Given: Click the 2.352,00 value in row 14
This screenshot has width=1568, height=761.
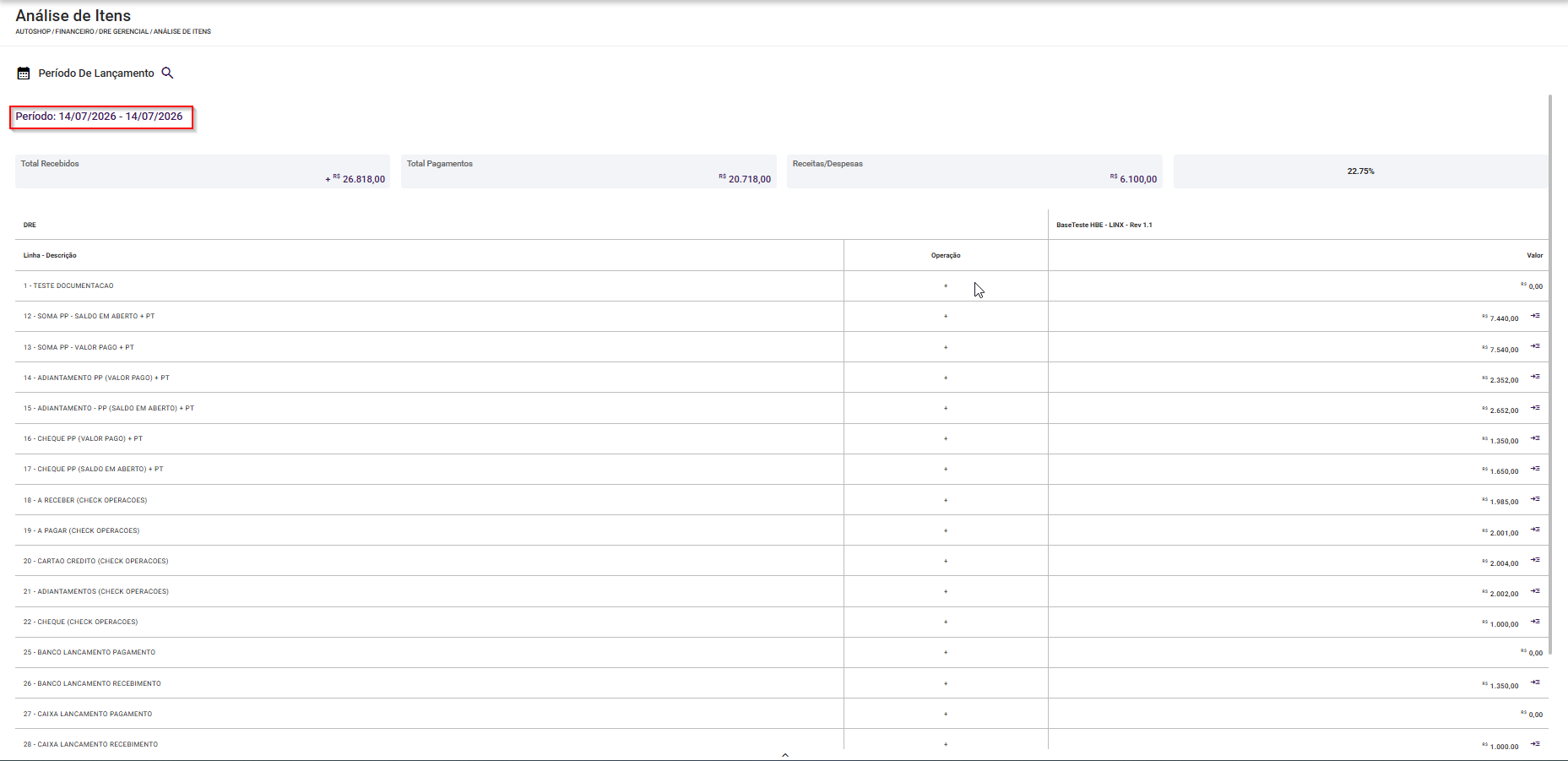Looking at the screenshot, I should [x=1500, y=379].
